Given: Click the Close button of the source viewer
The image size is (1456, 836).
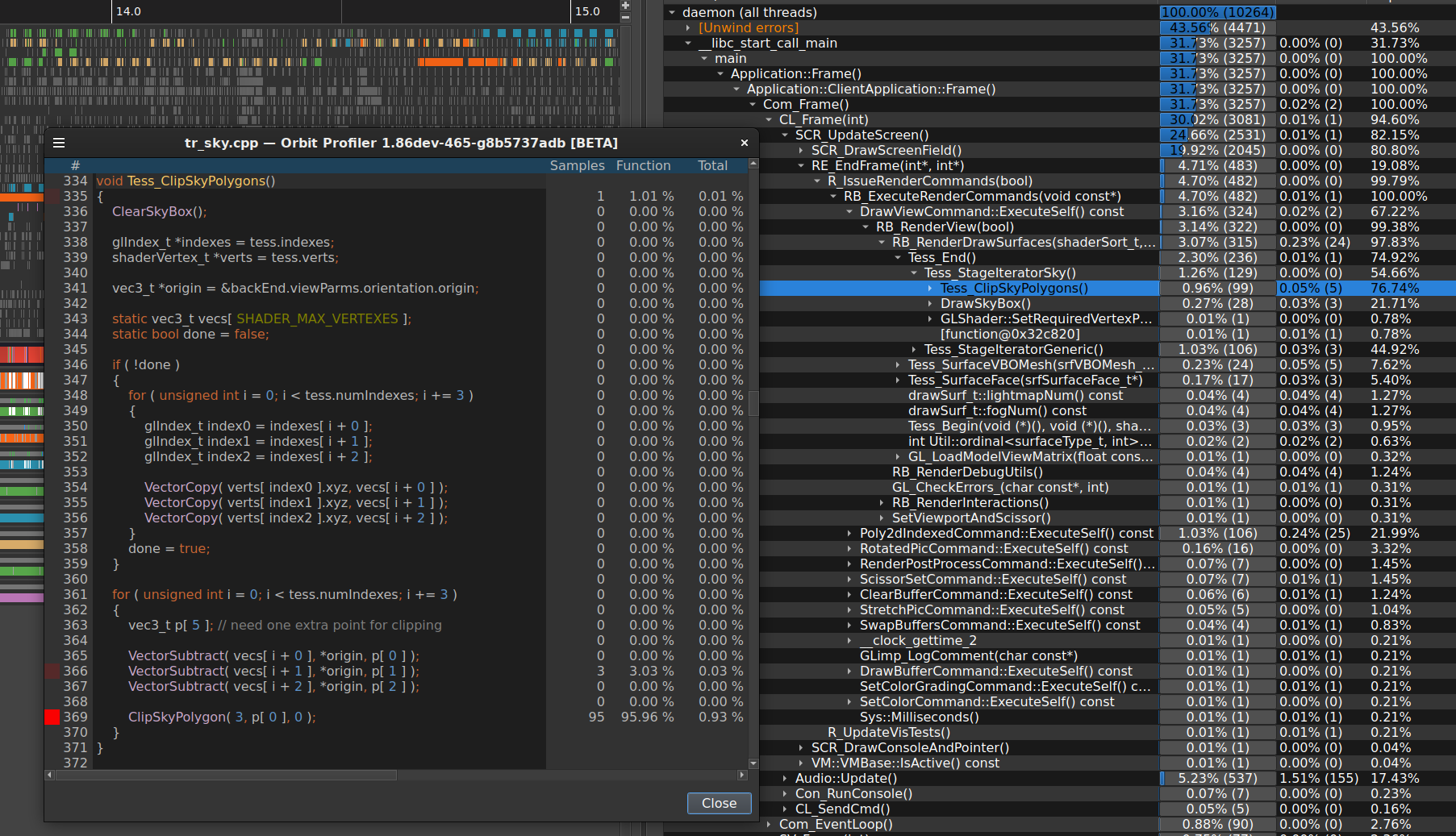Looking at the screenshot, I should [x=718, y=803].
